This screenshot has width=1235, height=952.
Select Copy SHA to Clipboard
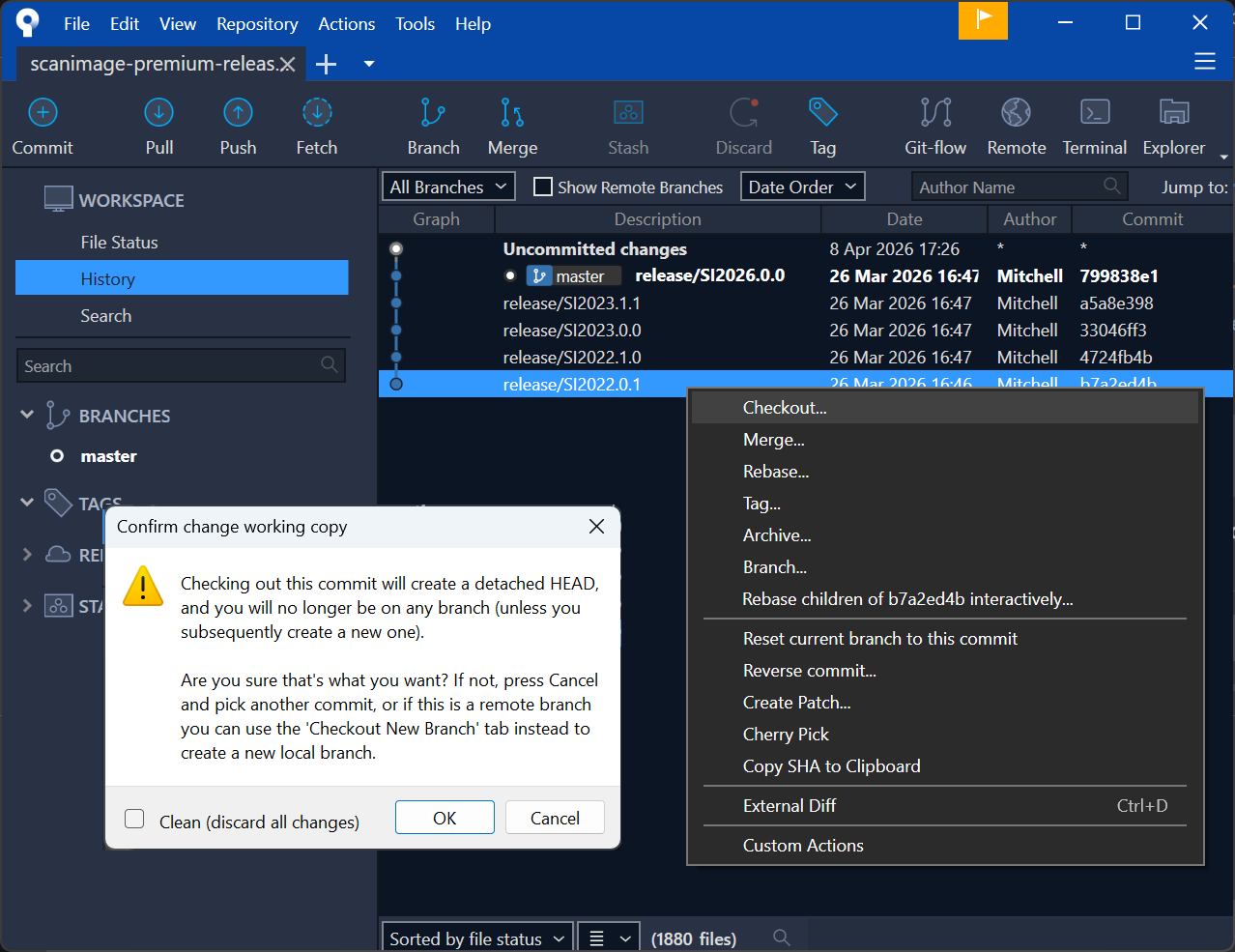point(945,765)
